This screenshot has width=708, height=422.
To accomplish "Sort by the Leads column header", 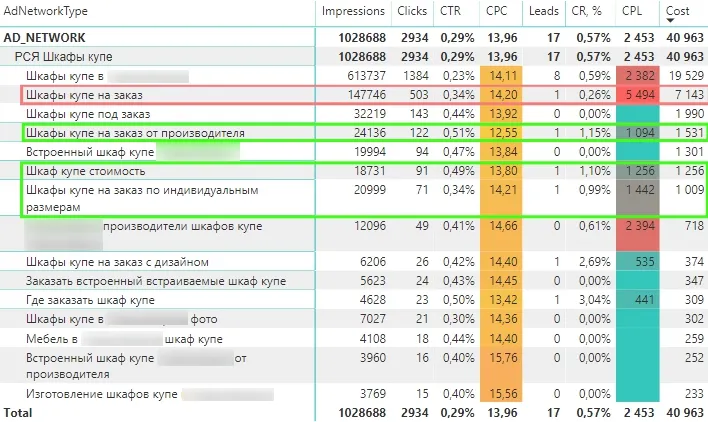I will [x=544, y=11].
